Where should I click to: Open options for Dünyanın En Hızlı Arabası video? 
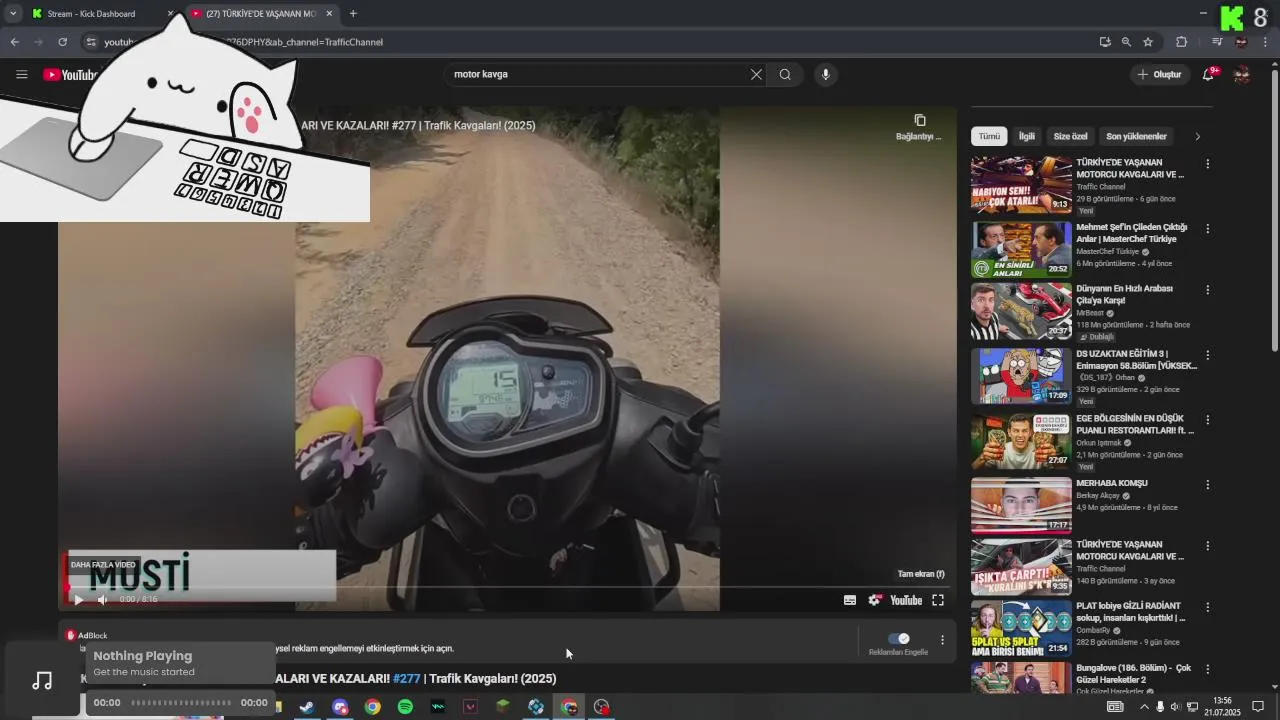coord(1207,290)
